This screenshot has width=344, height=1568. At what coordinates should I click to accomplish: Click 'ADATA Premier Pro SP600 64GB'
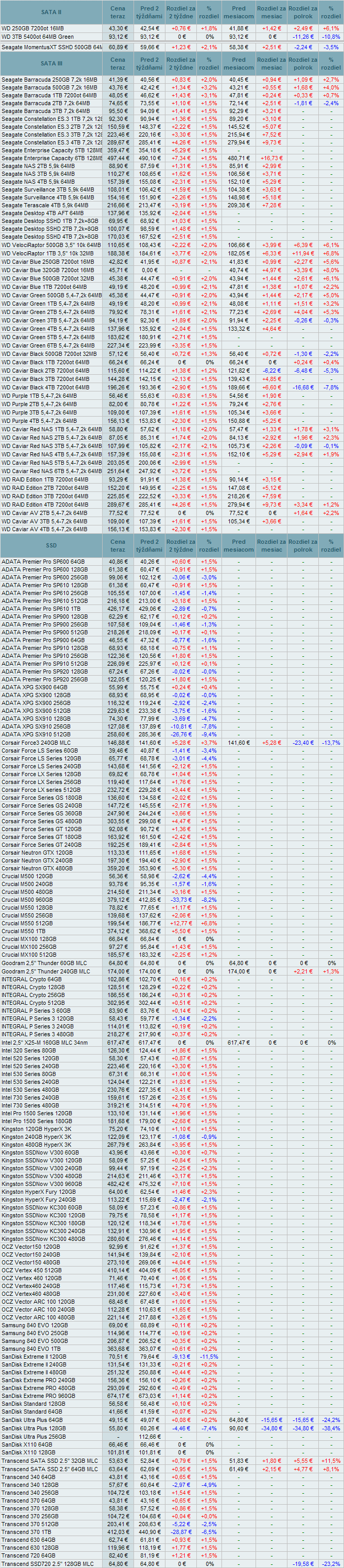click(42, 562)
